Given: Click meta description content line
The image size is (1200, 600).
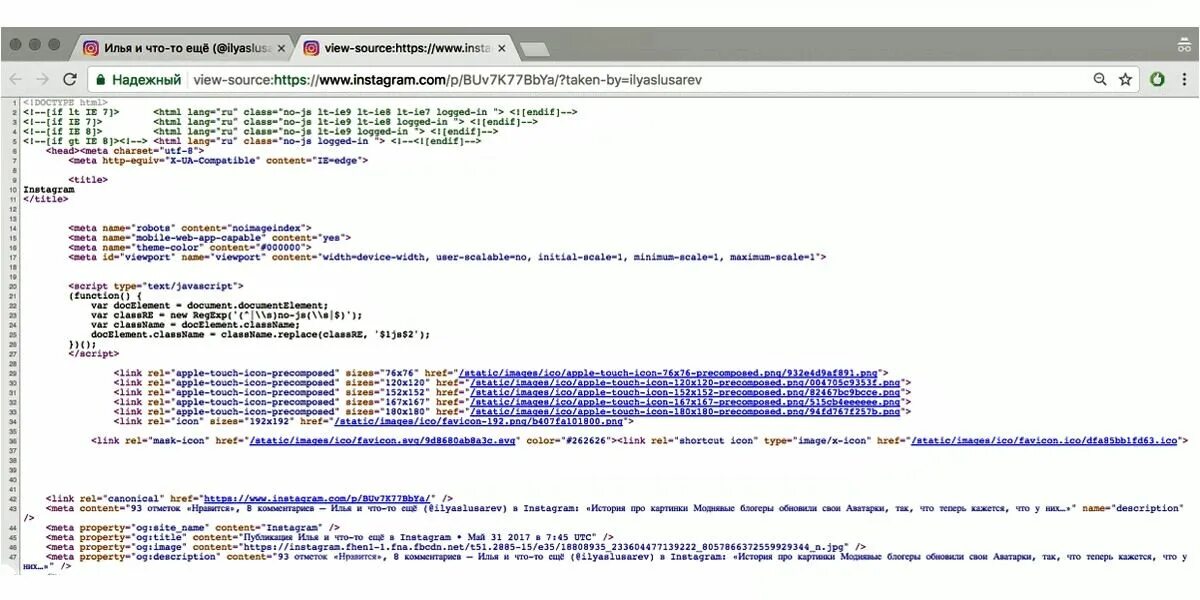Looking at the screenshot, I should (x=603, y=512).
